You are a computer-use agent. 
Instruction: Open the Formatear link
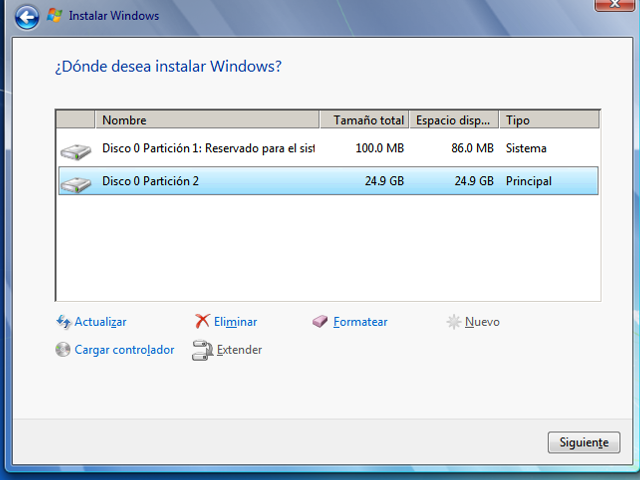[360, 322]
